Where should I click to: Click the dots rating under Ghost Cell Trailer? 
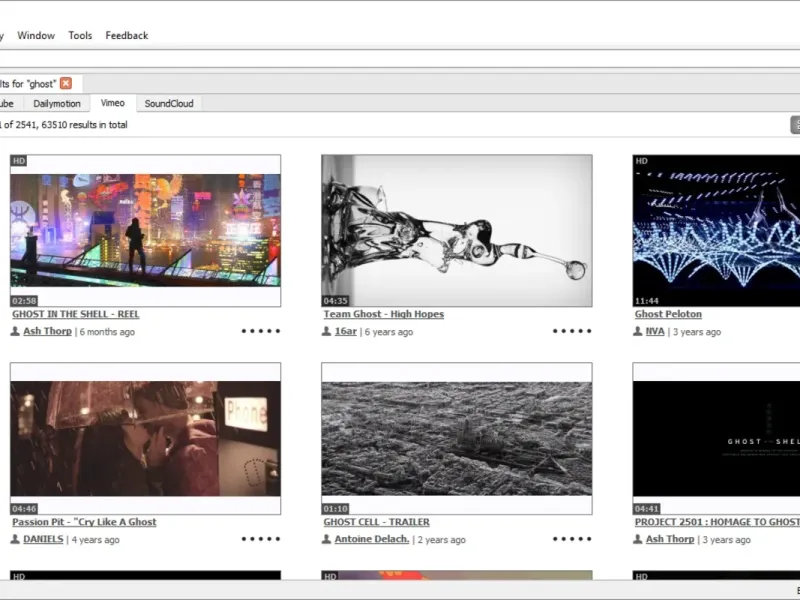[572, 539]
